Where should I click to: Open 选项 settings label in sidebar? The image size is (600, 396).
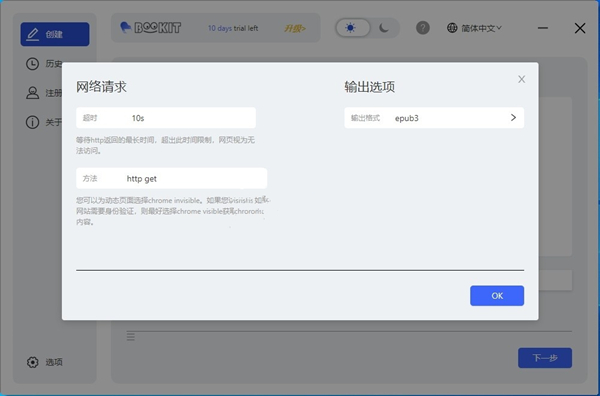[54, 362]
